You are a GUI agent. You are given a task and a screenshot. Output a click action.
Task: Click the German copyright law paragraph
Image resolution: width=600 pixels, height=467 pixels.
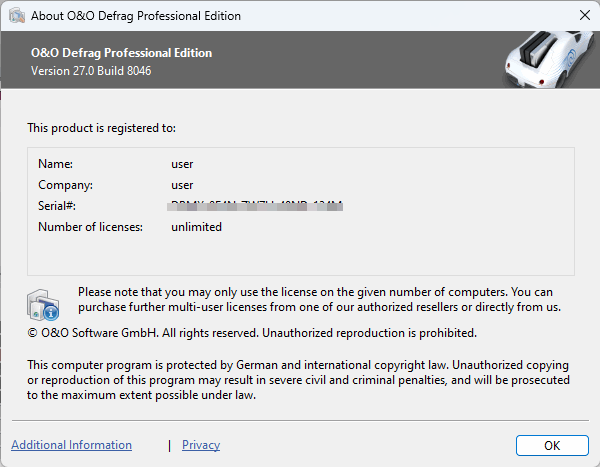pos(298,380)
